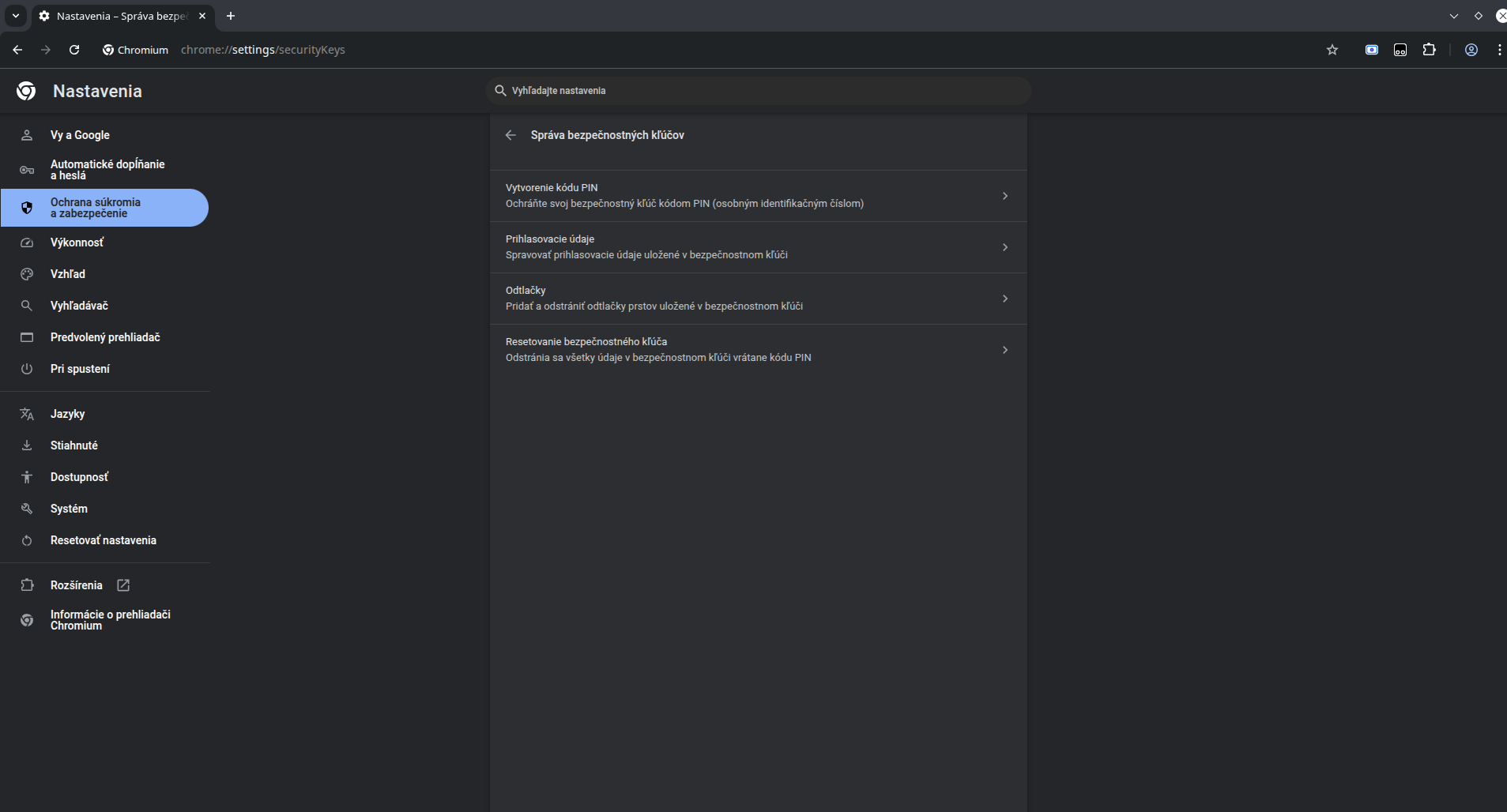Expand the Odtlačky row chevron
Image resolution: width=1507 pixels, height=812 pixels.
[1004, 299]
